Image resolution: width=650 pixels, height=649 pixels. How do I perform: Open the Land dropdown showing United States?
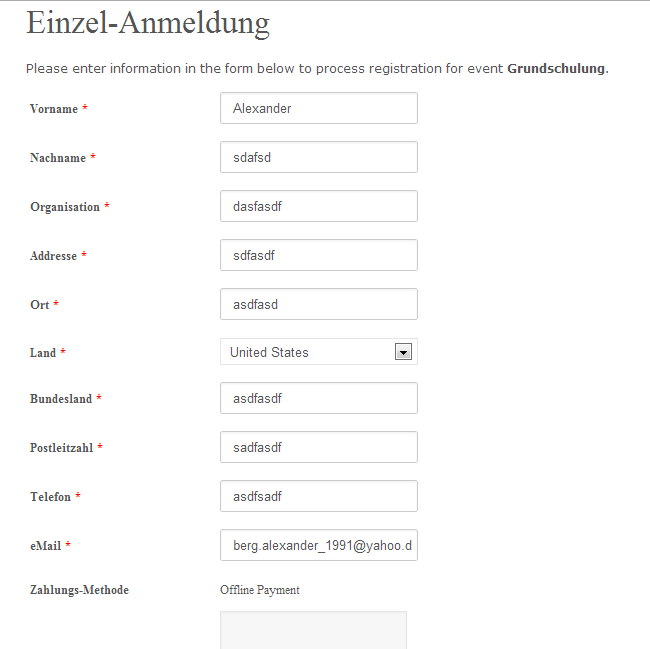[x=319, y=352]
